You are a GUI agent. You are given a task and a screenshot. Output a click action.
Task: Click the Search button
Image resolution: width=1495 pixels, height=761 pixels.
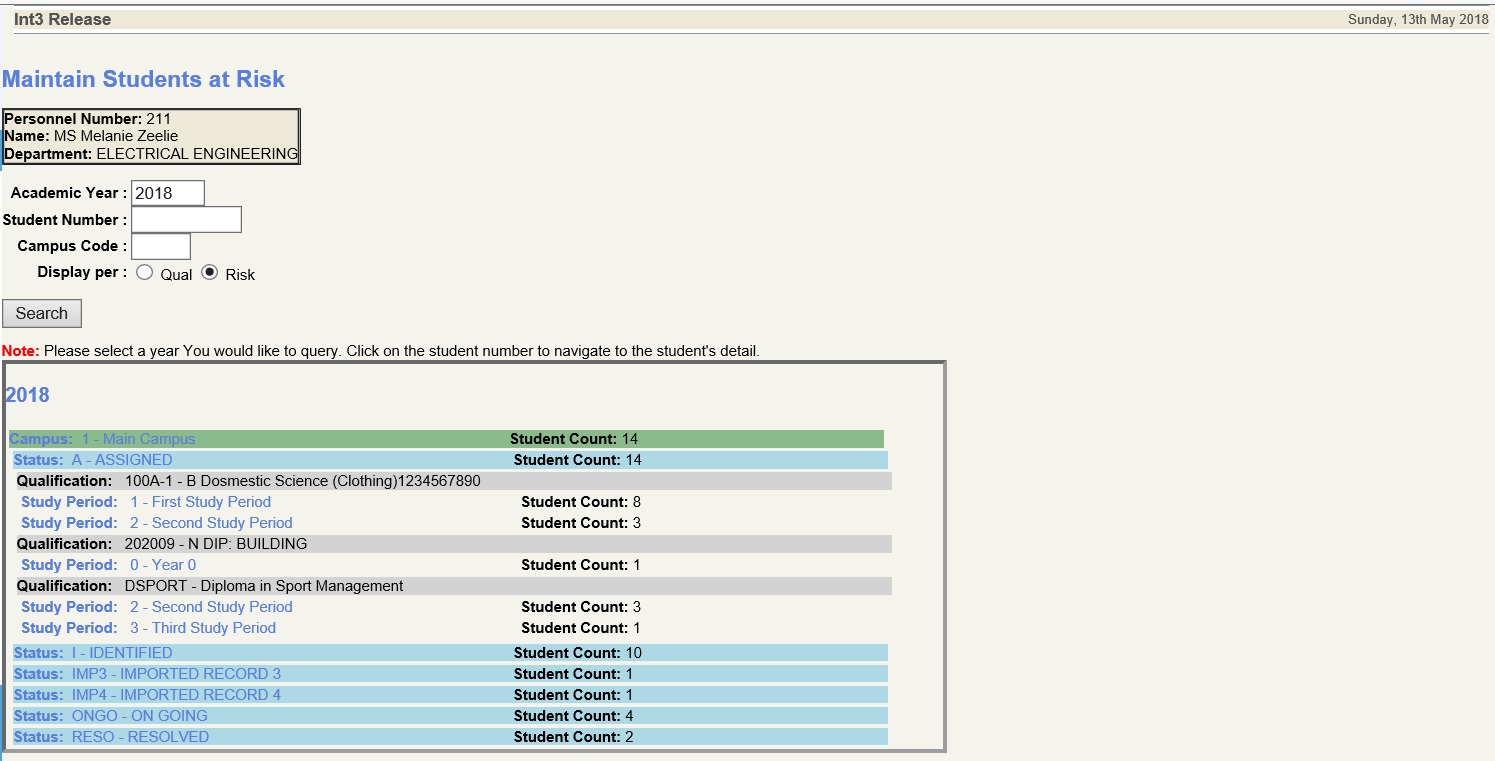[41, 313]
